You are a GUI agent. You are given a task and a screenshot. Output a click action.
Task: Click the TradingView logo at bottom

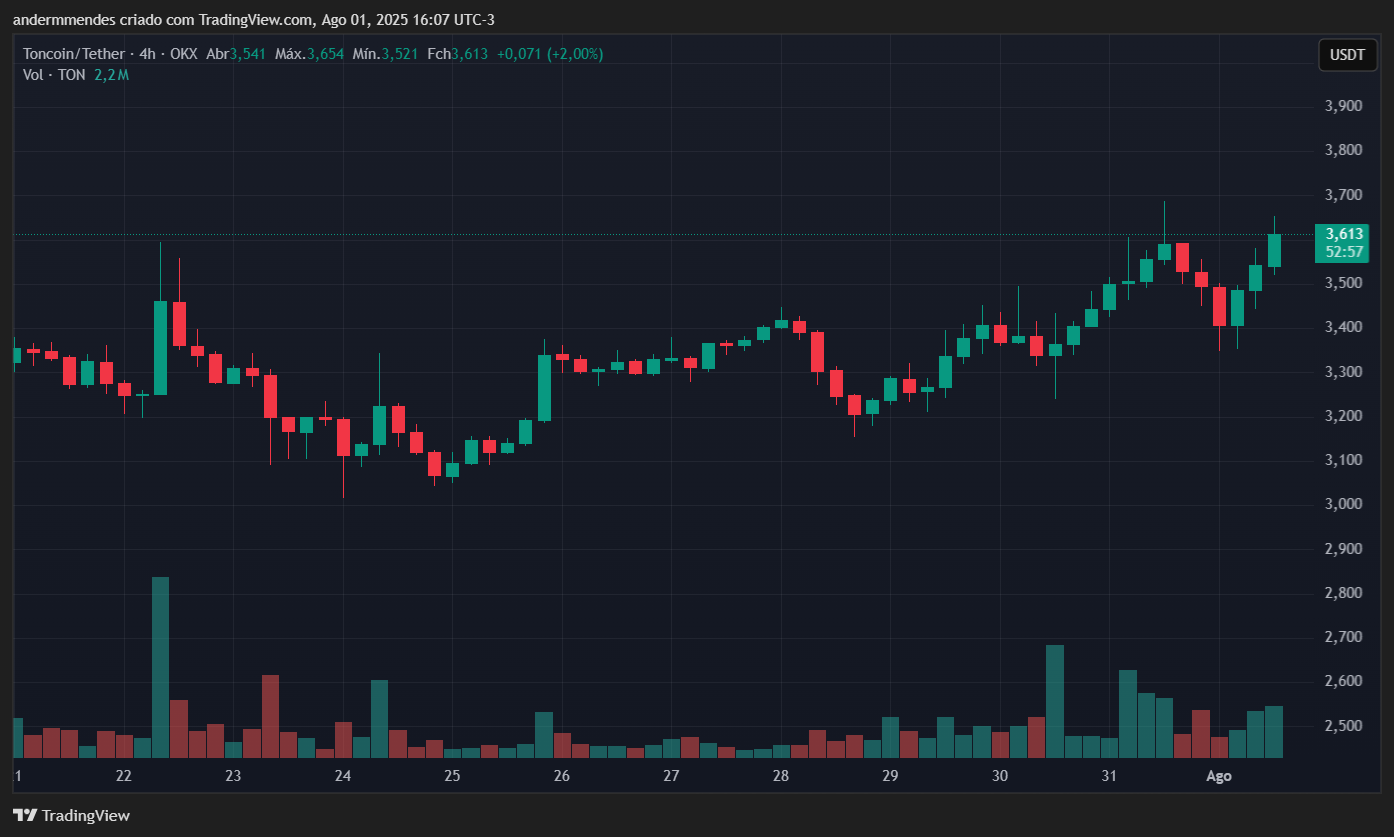click(71, 815)
